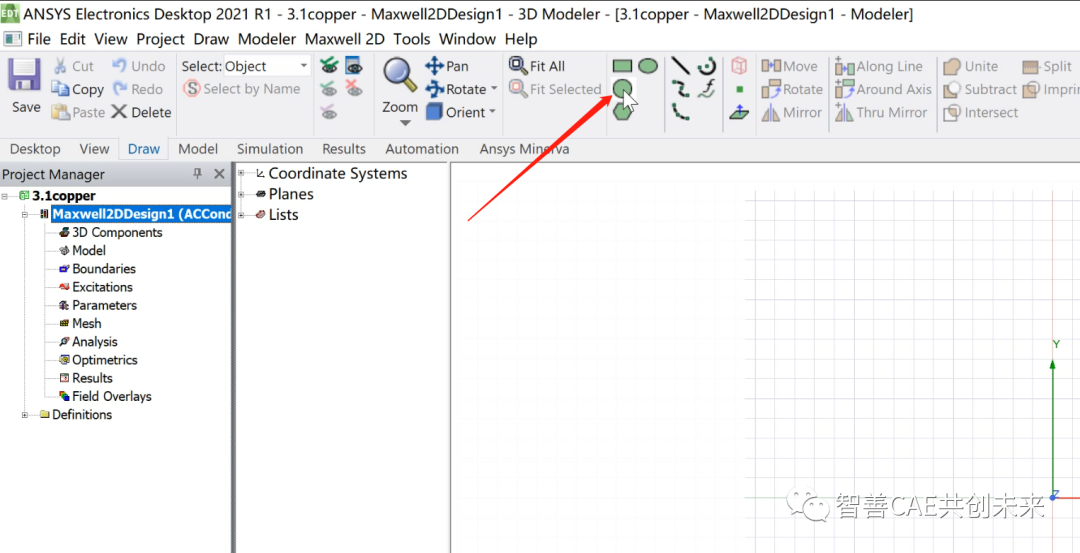Switch to the Desktop ribbon tab
This screenshot has width=1080, height=553.
tap(35, 149)
